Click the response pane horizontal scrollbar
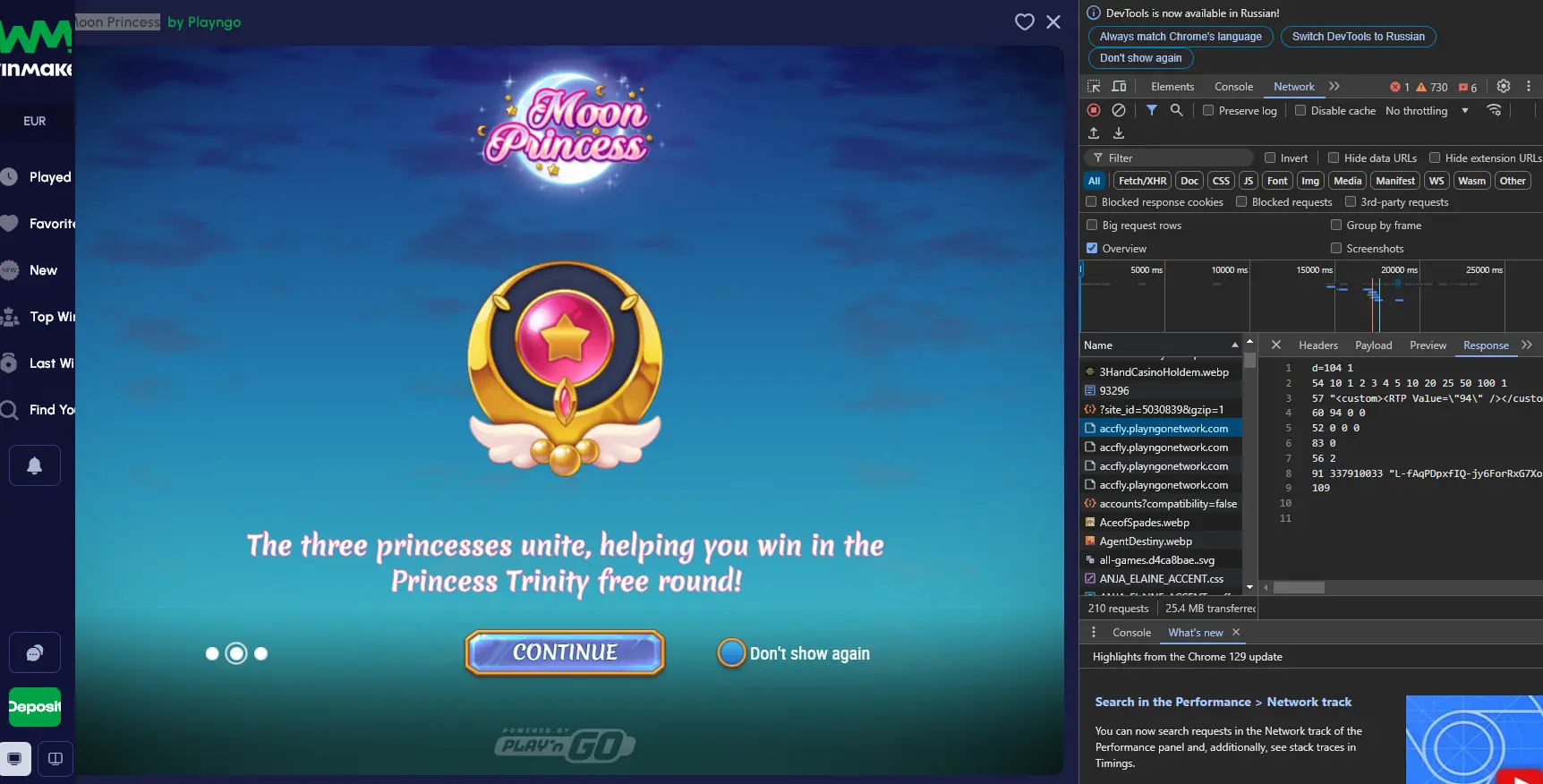Image resolution: width=1543 pixels, height=784 pixels. (x=1299, y=588)
